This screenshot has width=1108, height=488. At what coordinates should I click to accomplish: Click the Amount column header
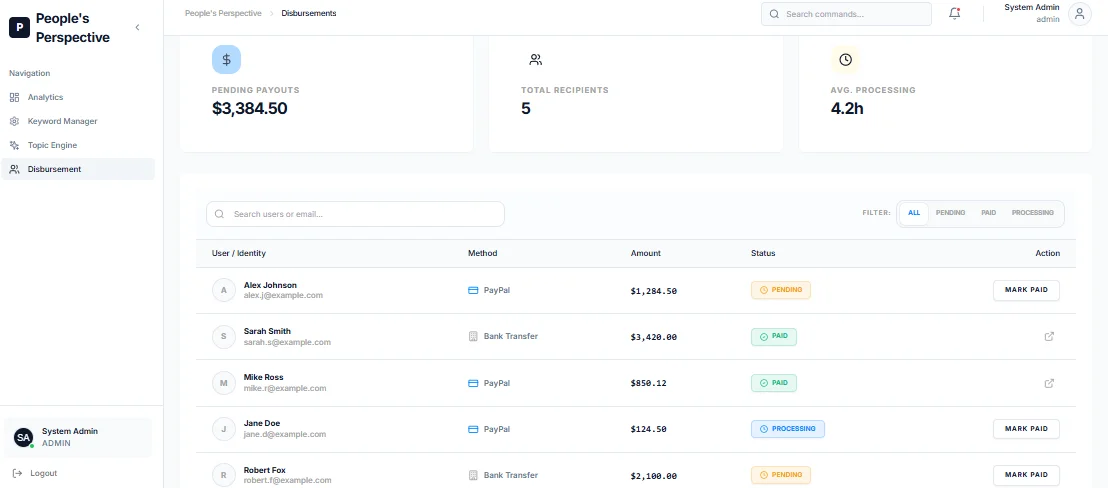[646, 254]
